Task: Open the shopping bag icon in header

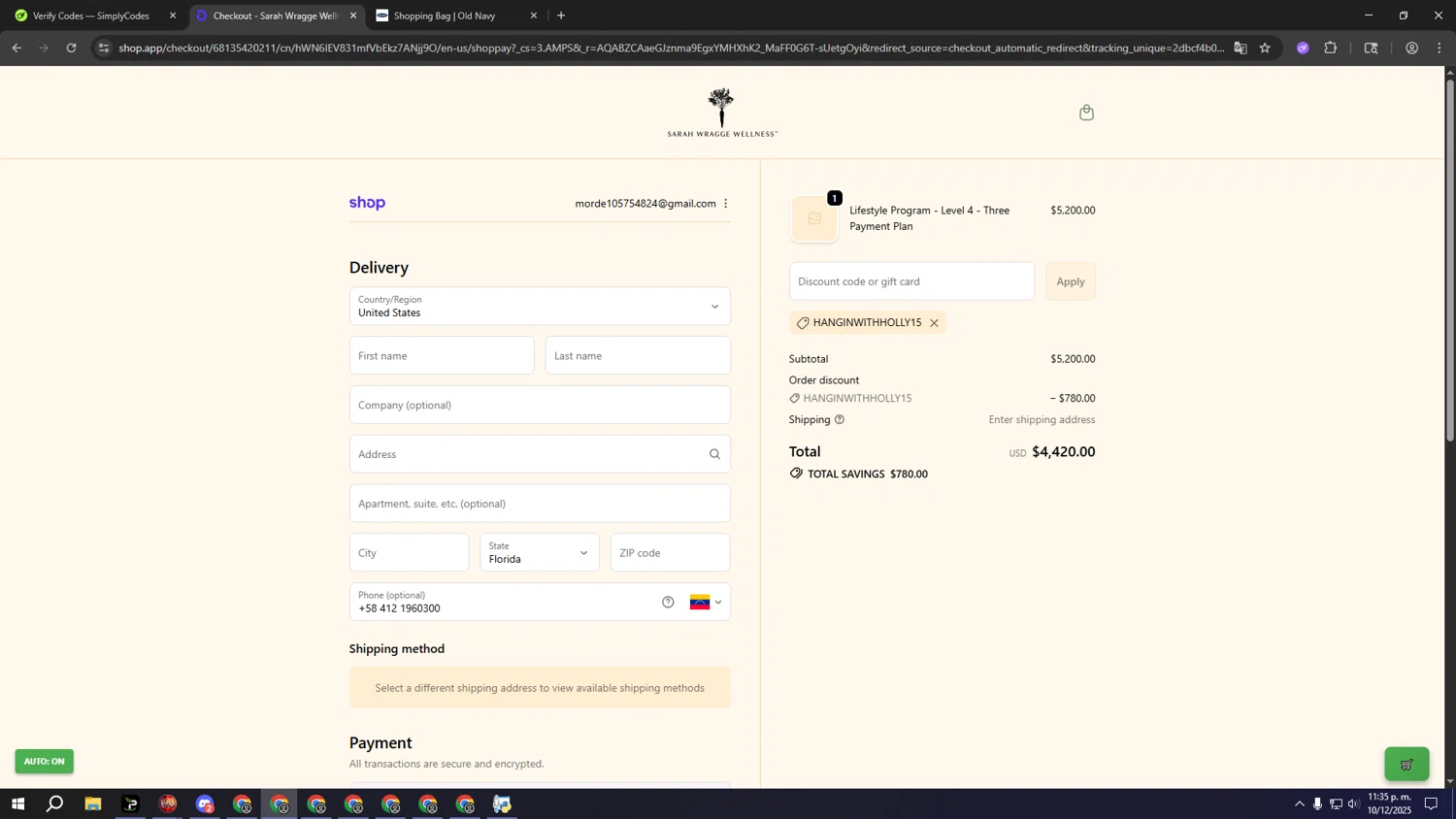Action: (x=1086, y=113)
